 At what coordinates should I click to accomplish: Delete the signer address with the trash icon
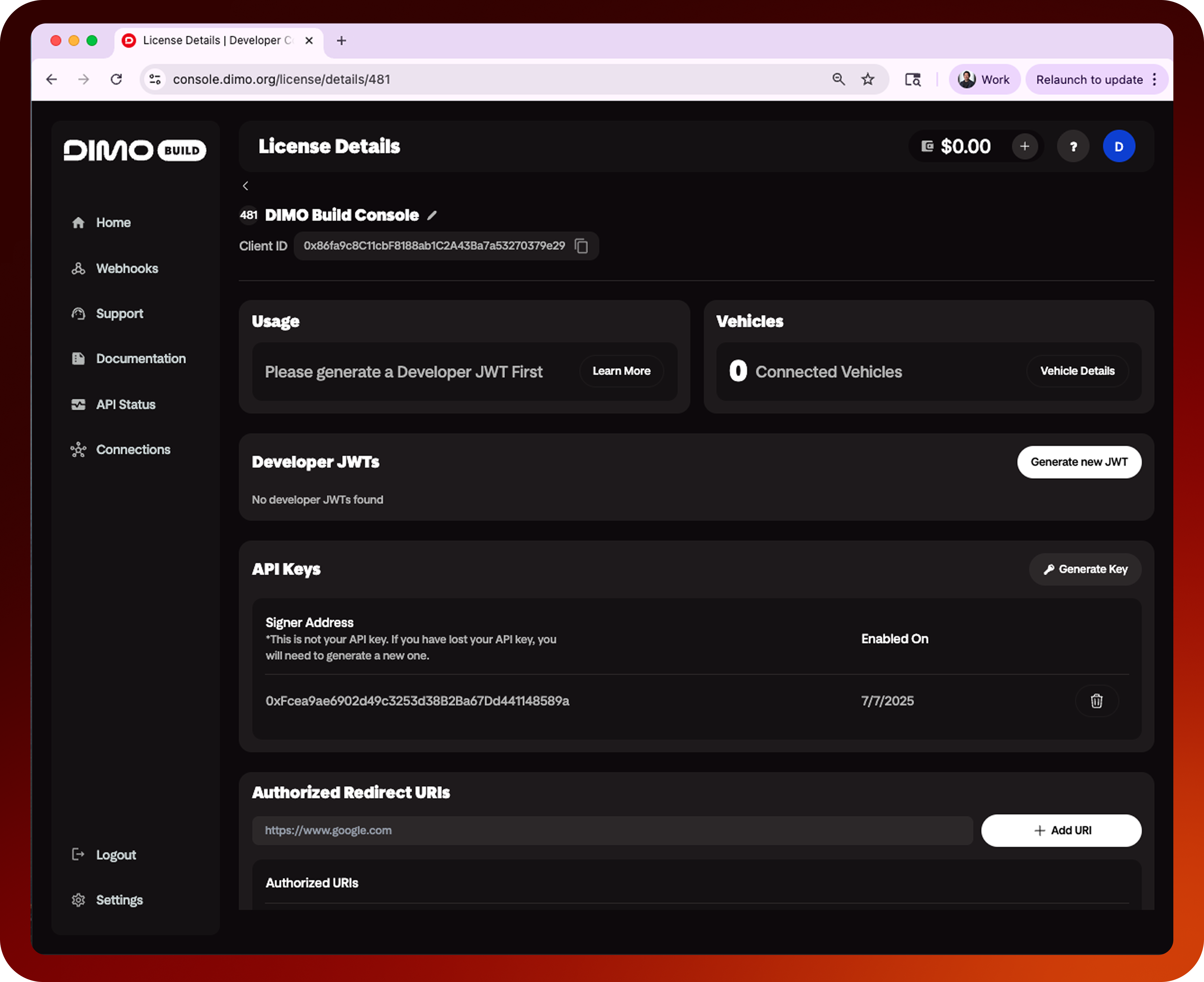click(1096, 701)
